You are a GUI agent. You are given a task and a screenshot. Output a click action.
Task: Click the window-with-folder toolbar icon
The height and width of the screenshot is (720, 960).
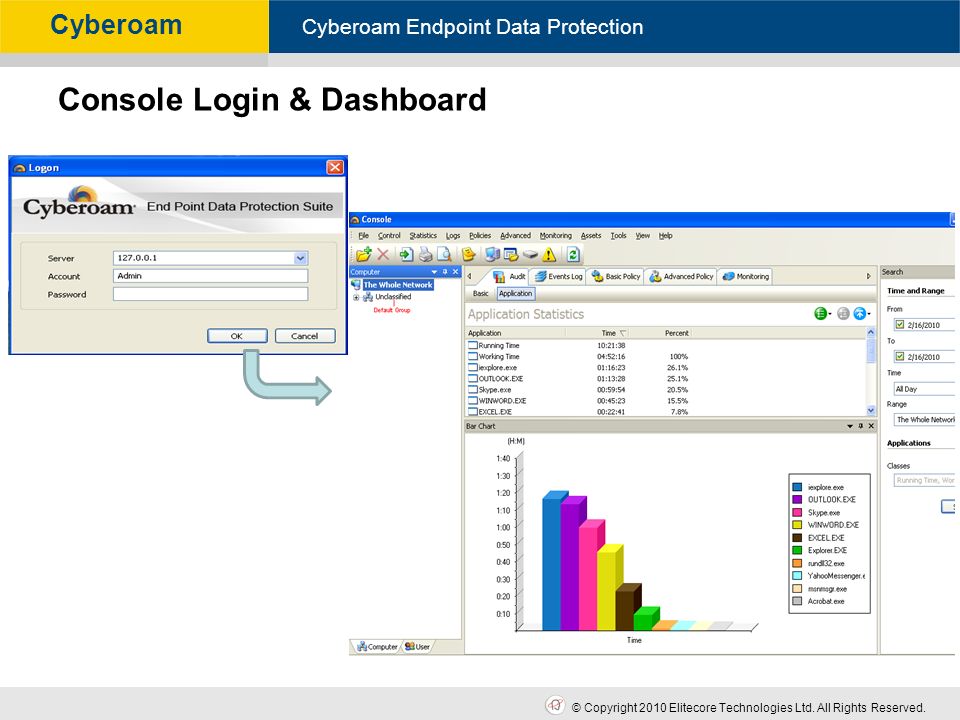511,254
